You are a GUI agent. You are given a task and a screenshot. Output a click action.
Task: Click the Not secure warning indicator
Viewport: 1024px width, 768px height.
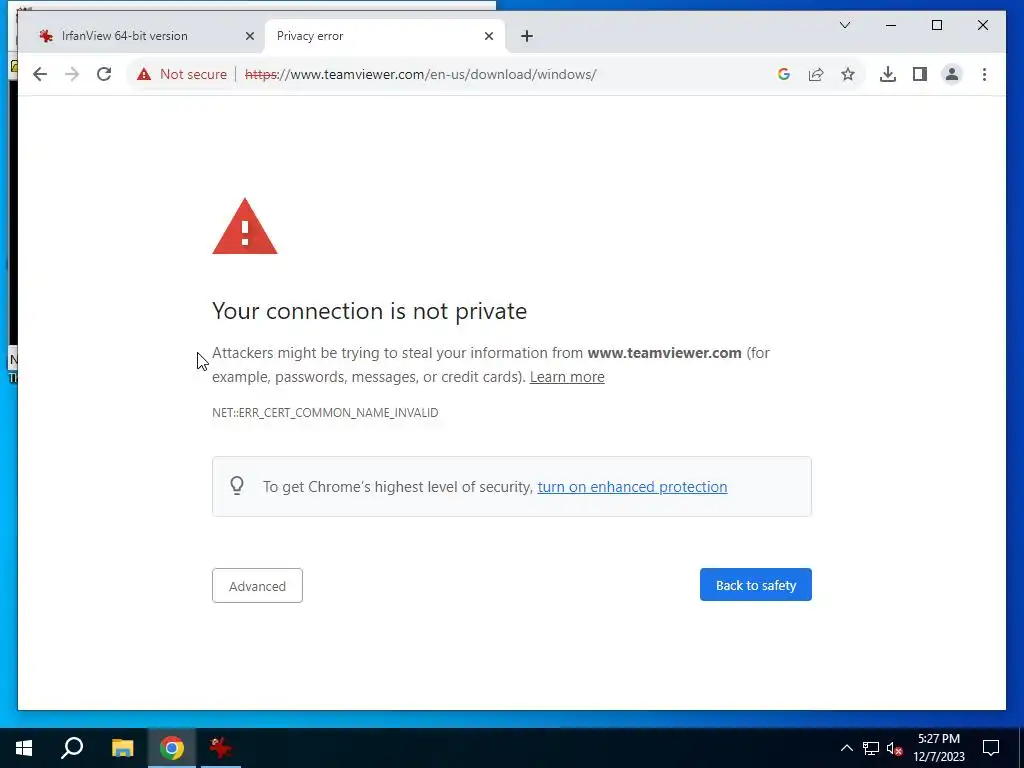pyautogui.click(x=182, y=74)
